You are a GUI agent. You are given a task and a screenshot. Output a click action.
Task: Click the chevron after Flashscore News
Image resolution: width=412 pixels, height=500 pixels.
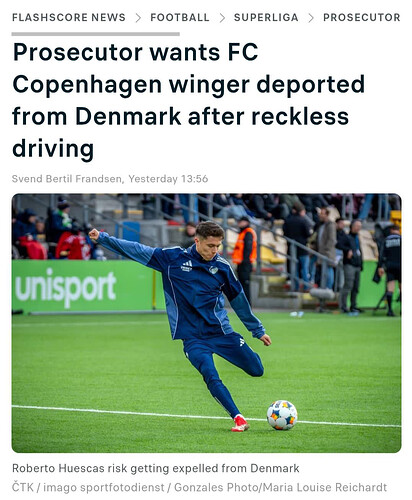click(x=138, y=17)
